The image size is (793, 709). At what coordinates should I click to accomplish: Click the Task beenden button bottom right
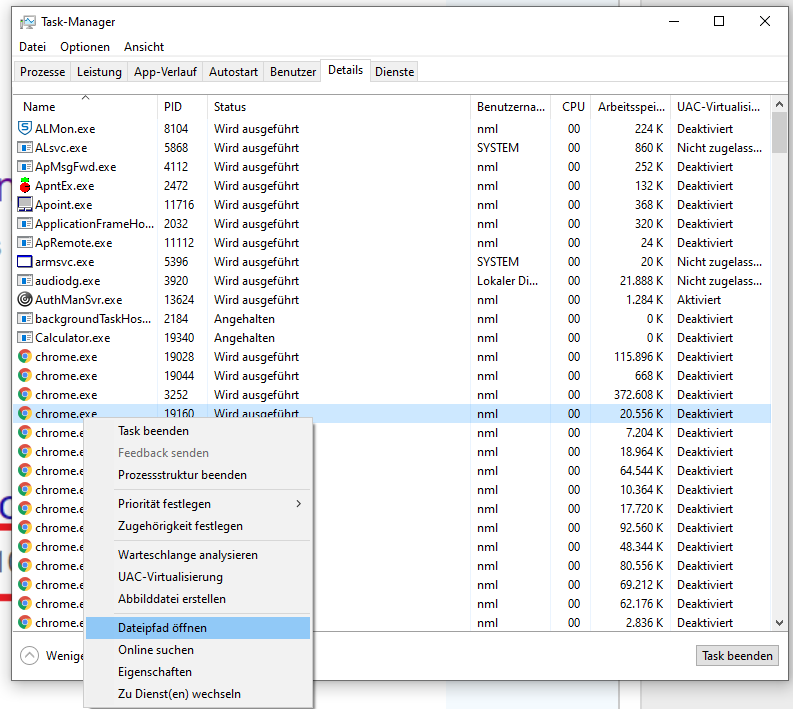pyautogui.click(x=737, y=655)
